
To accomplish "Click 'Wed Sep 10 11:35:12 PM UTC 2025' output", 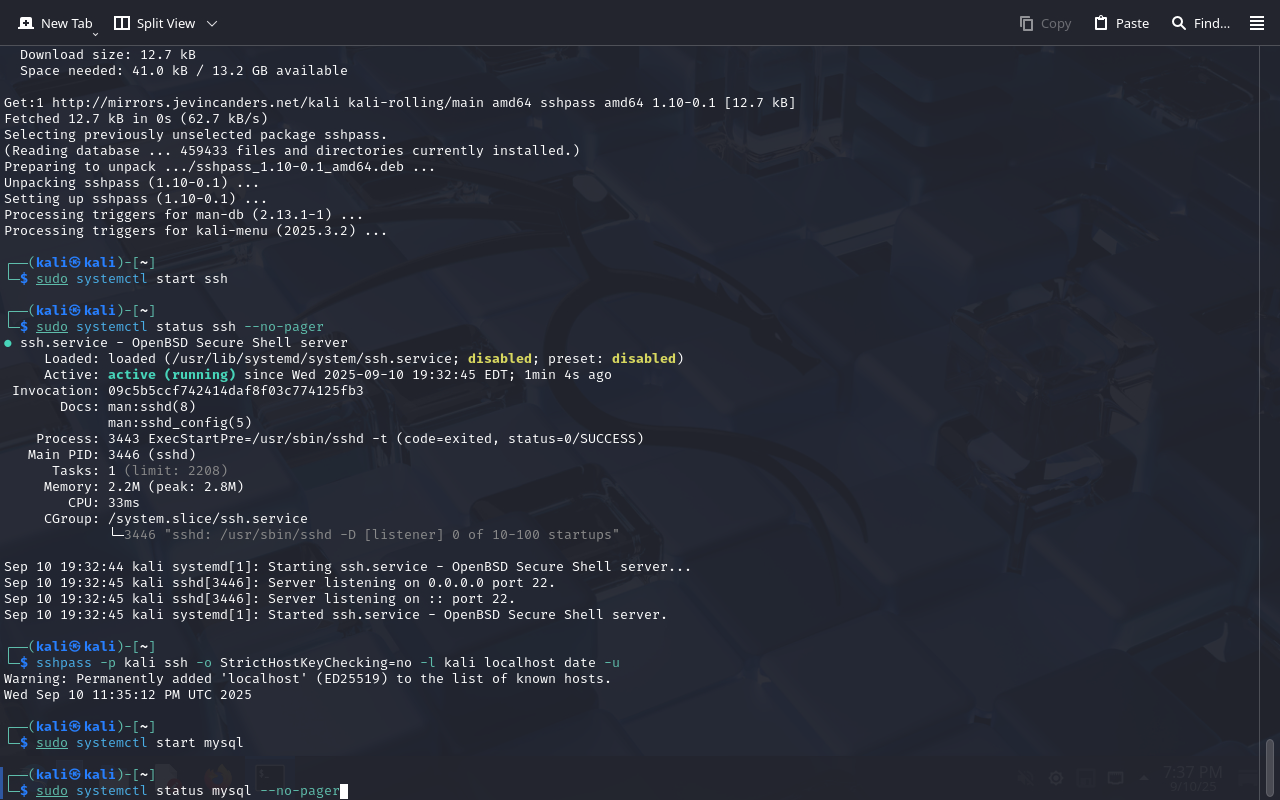I will tap(128, 695).
